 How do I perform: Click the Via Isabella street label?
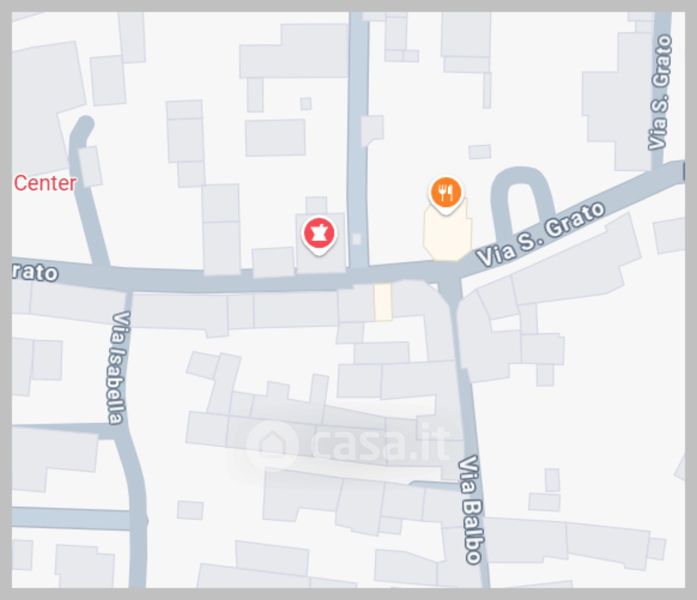tap(119, 368)
